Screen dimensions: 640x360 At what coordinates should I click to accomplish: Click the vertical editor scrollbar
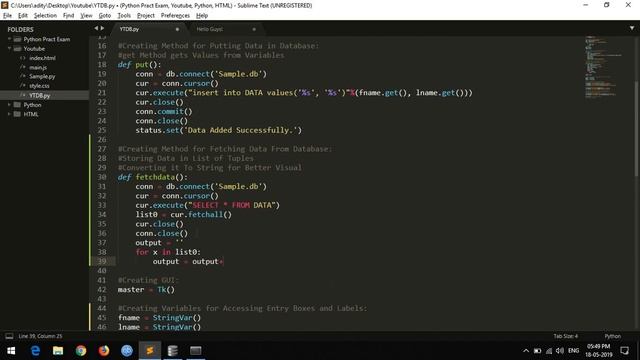point(636,129)
